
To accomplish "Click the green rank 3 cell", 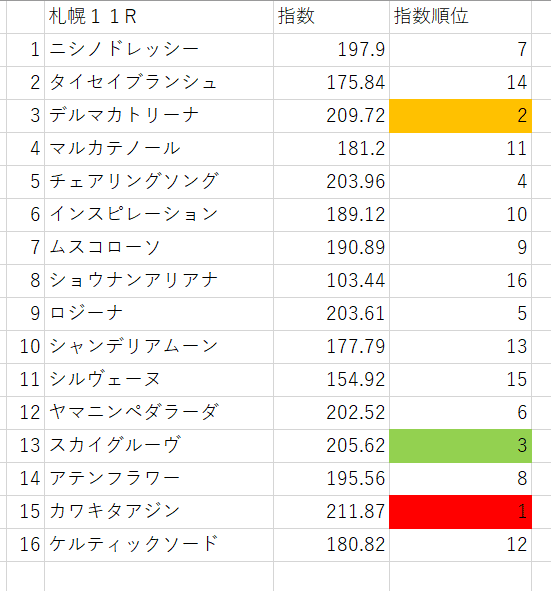I will (x=460, y=446).
